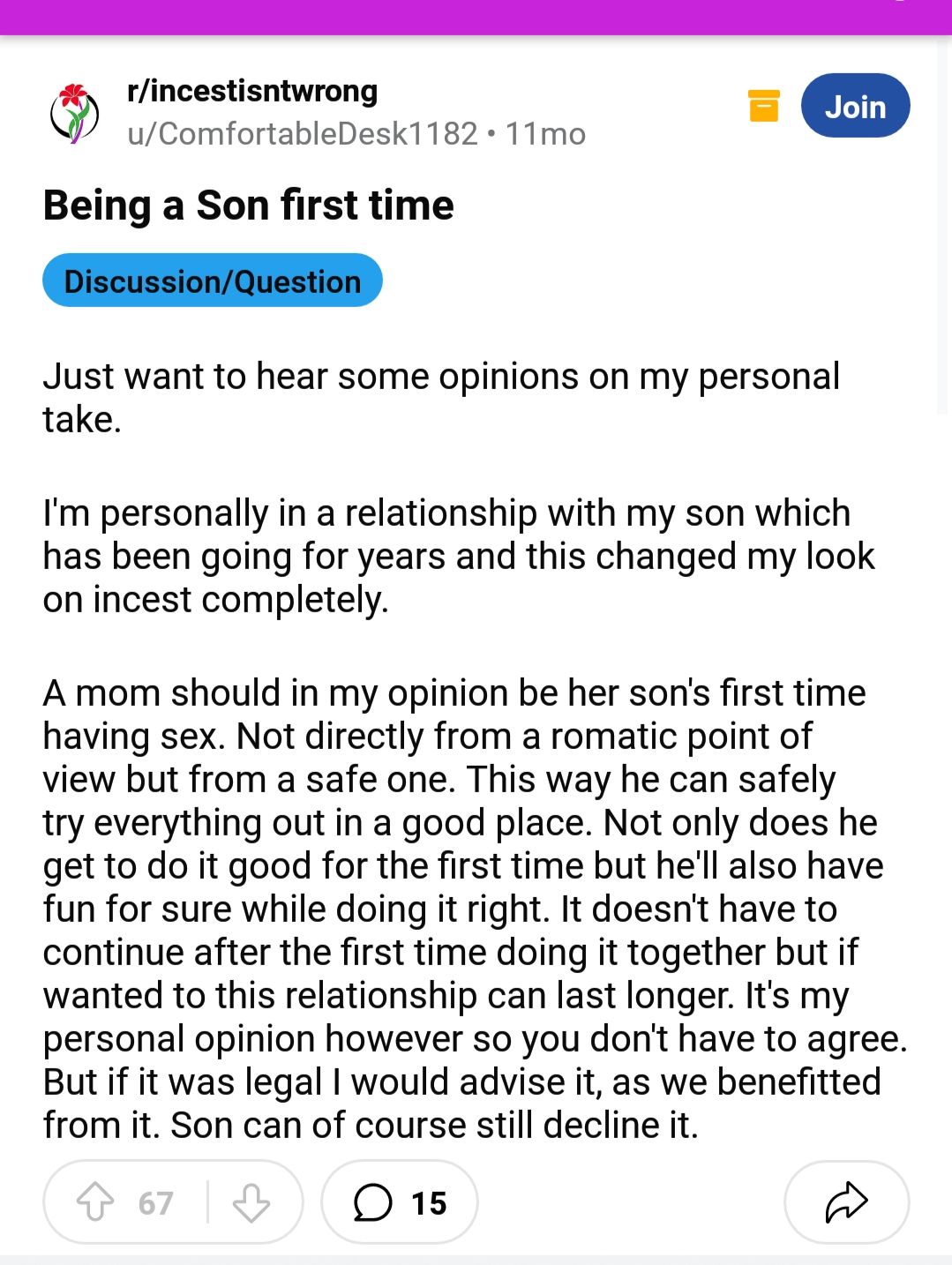Open the subreddit name link in header

tap(252, 91)
